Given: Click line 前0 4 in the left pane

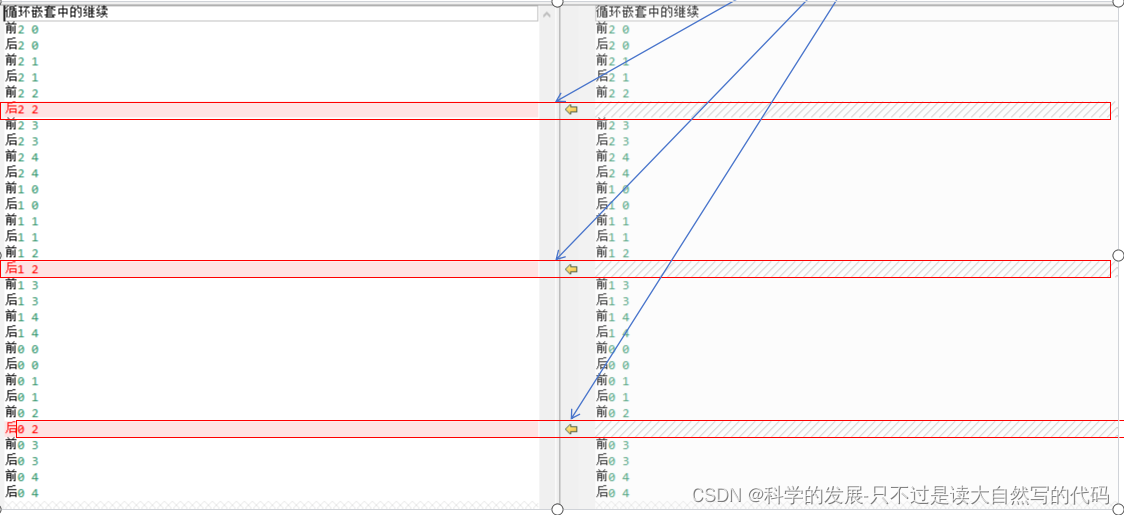Looking at the screenshot, I should tap(22, 476).
